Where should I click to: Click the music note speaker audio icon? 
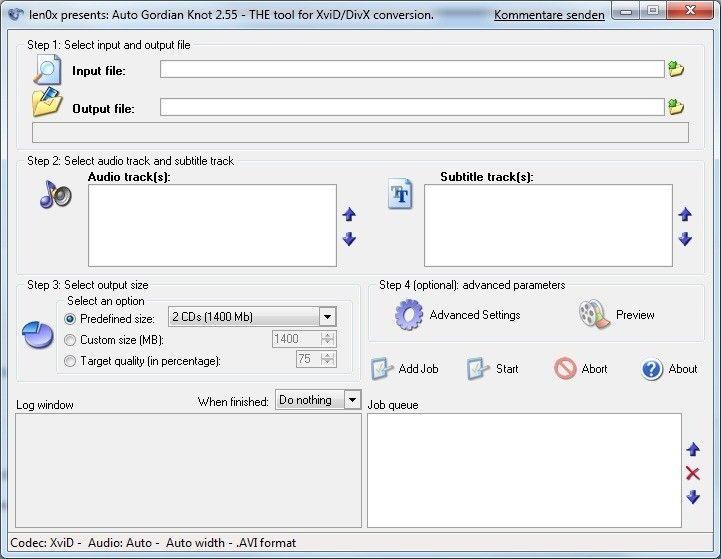56,194
